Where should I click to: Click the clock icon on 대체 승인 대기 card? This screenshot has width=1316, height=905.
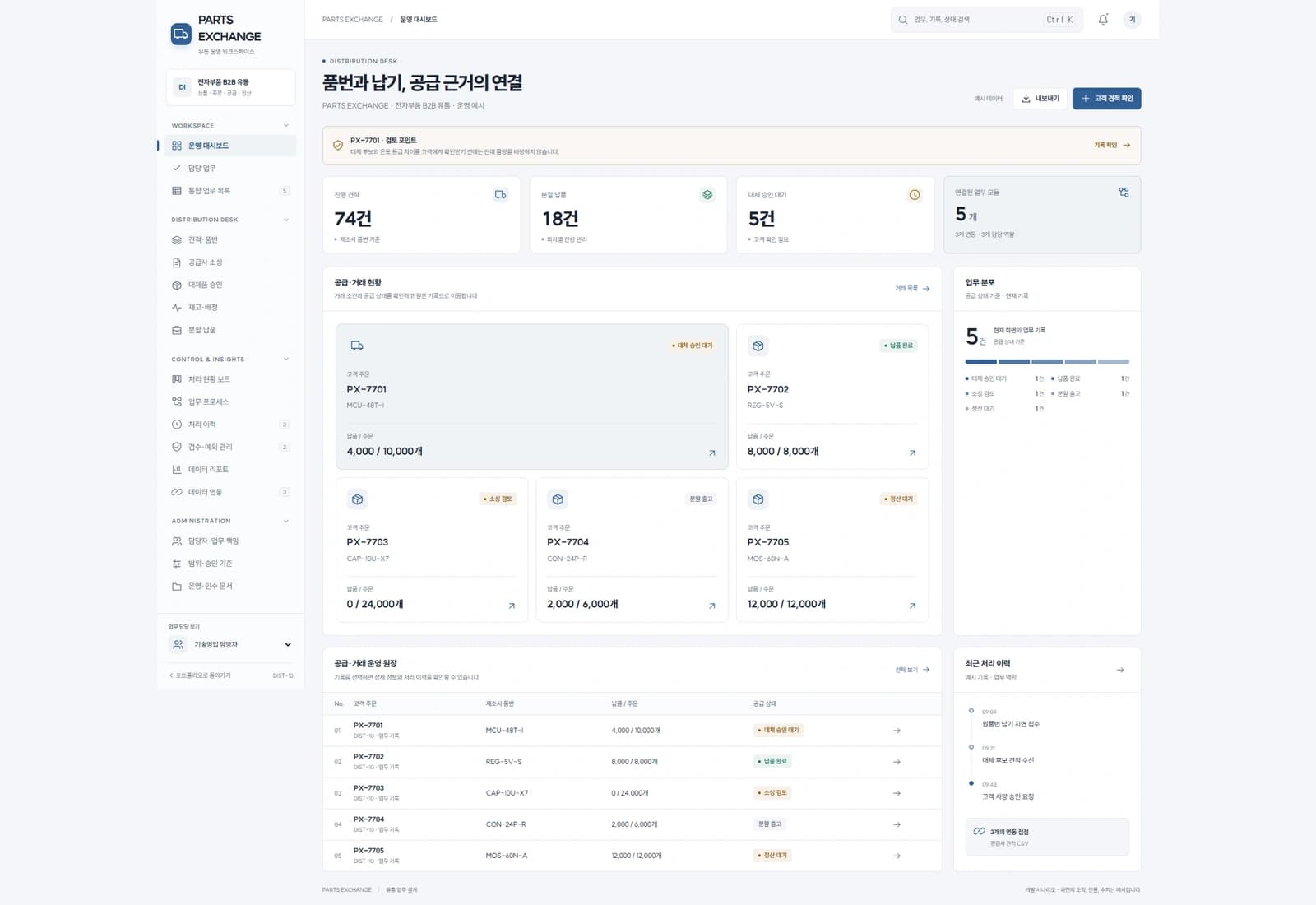915,195
